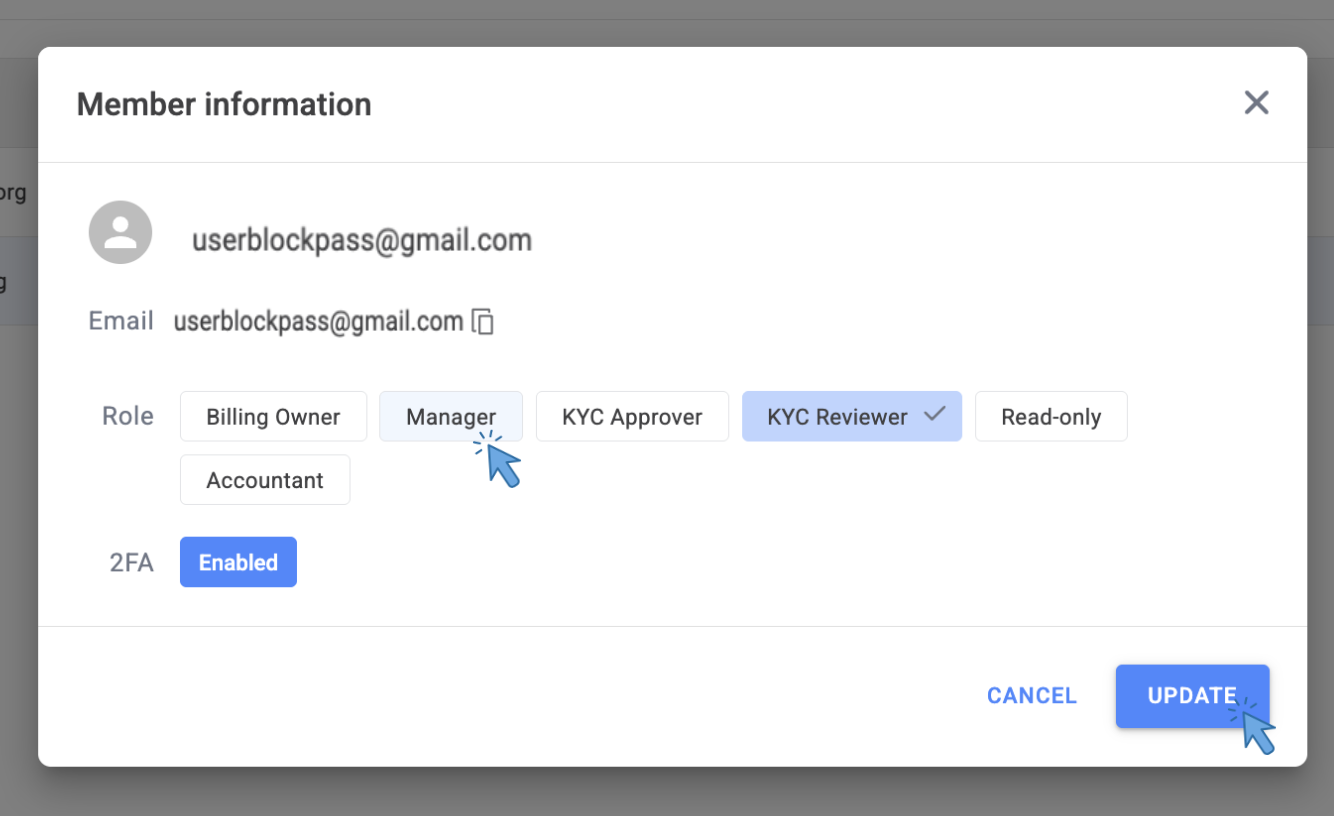1334x816 pixels.
Task: Click the Role label
Action: click(128, 417)
